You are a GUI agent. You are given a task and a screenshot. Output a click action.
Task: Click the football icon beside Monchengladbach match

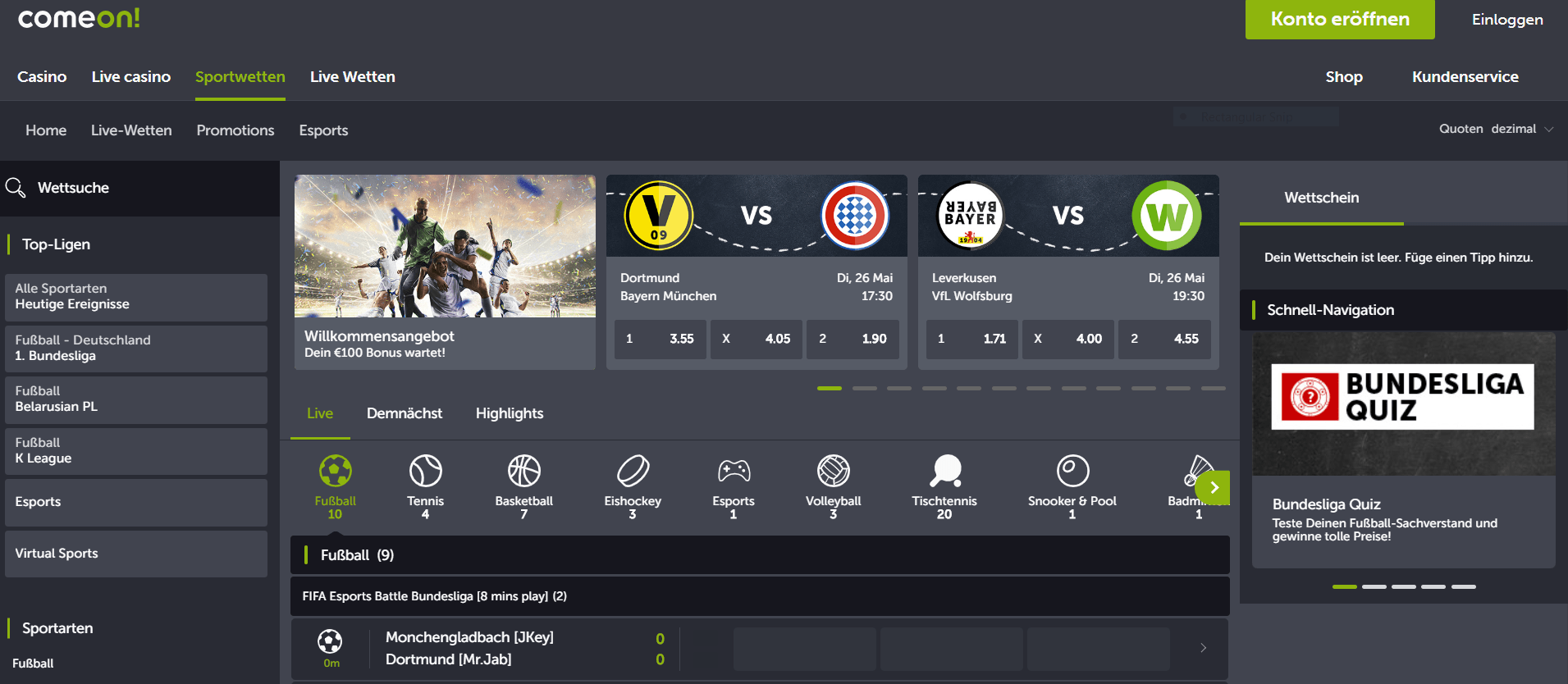330,641
